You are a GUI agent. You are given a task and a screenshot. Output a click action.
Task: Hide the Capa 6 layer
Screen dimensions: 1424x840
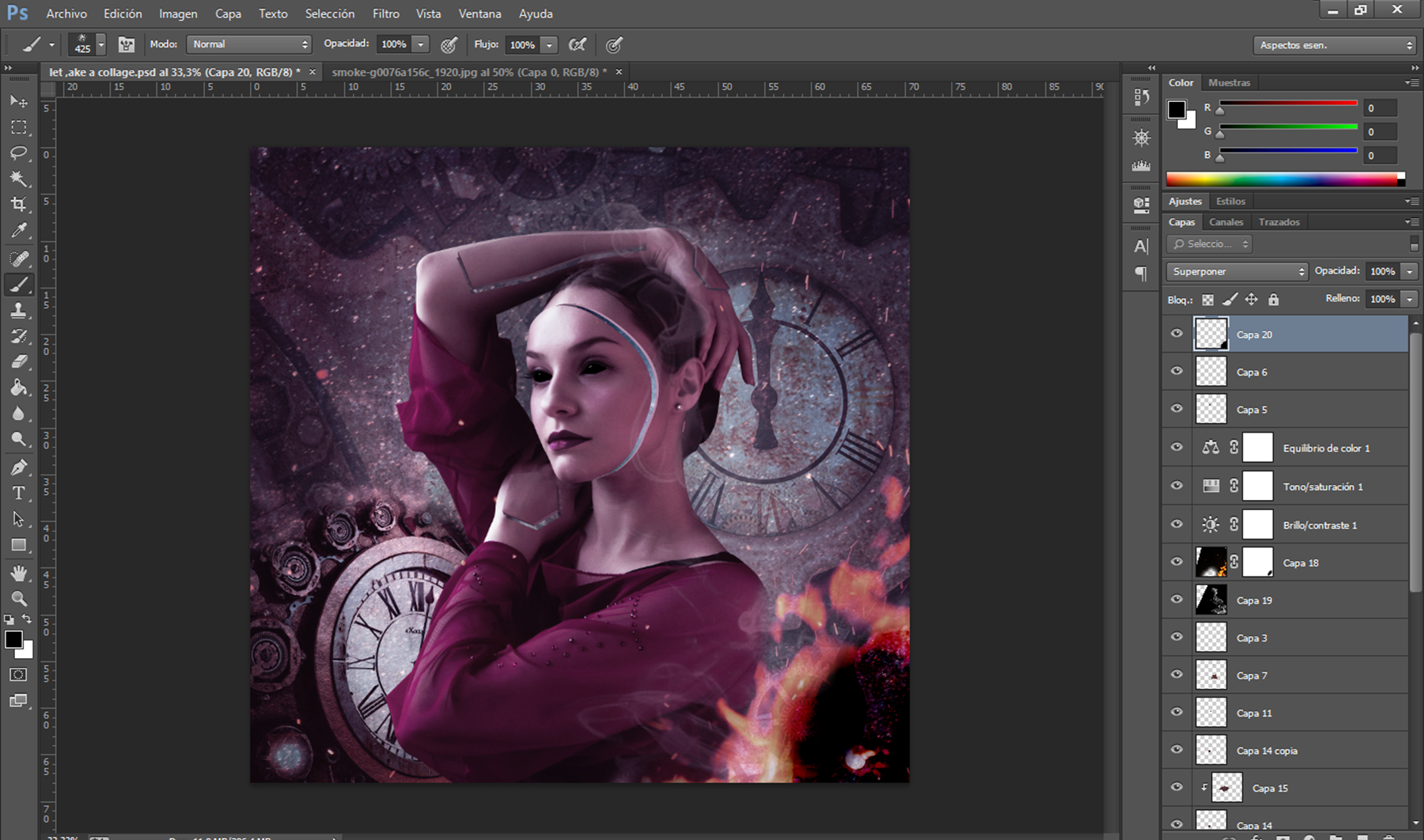(x=1177, y=371)
